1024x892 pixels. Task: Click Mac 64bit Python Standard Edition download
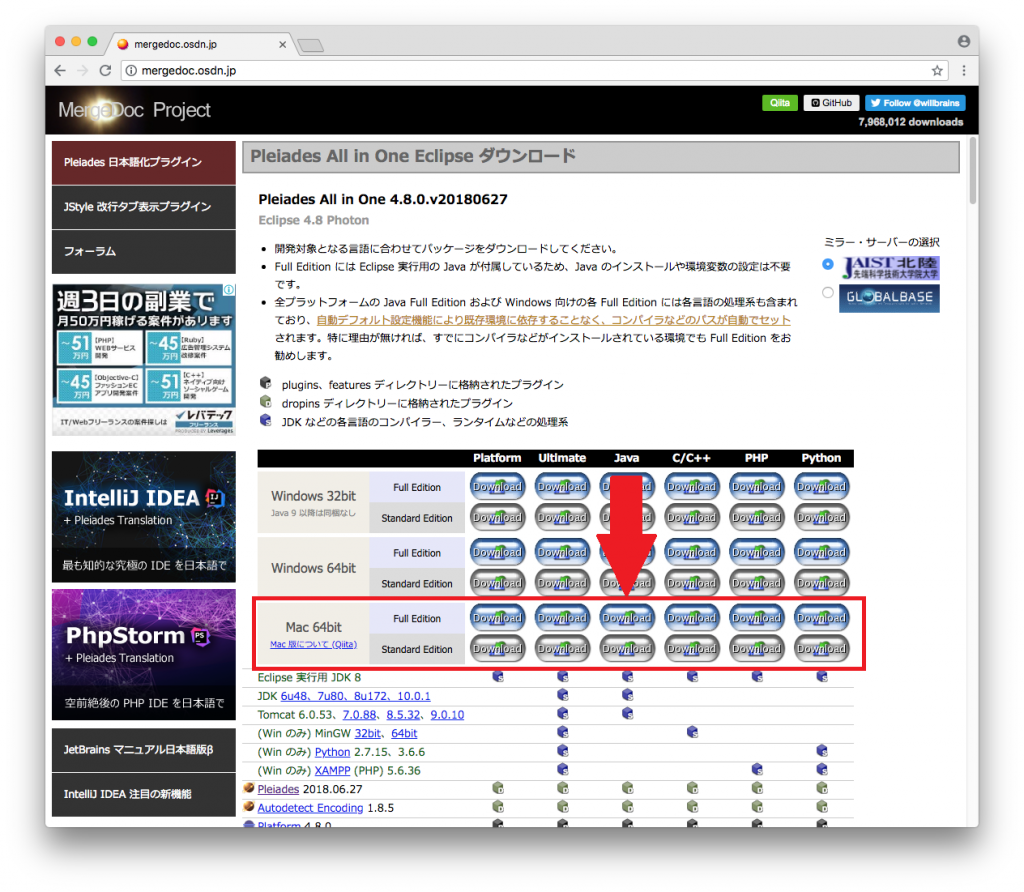tap(821, 649)
